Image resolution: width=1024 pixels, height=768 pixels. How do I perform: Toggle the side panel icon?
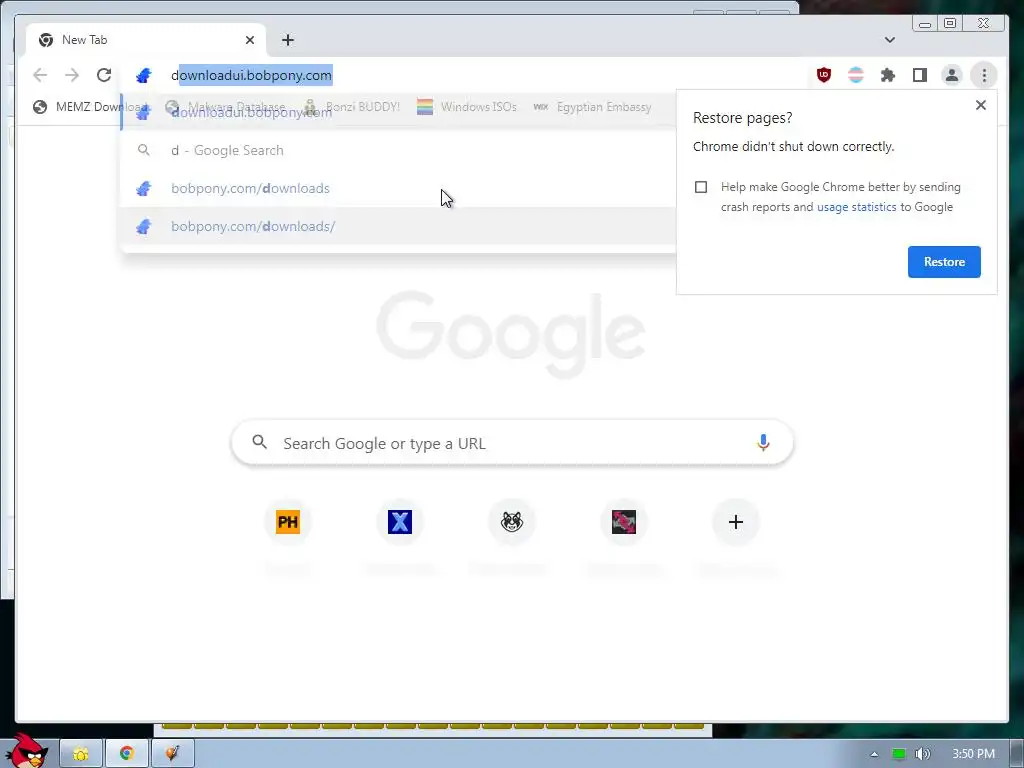[920, 75]
